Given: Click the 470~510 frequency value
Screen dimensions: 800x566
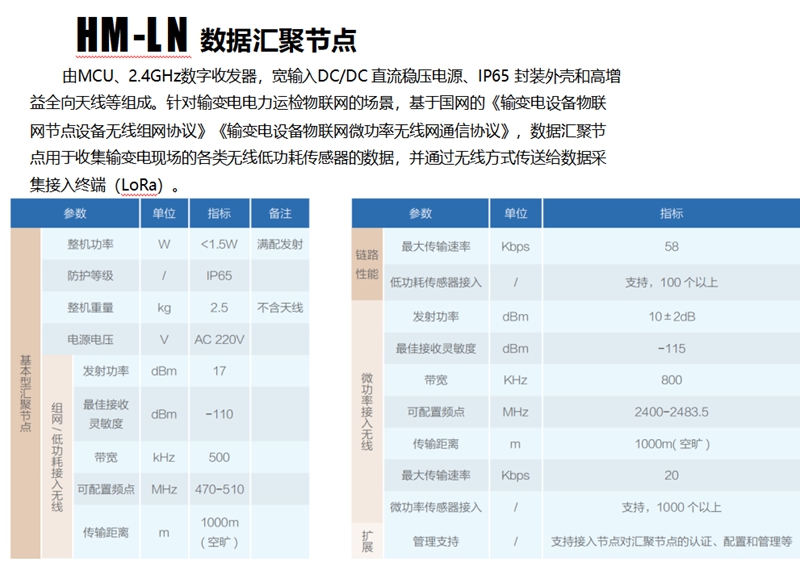Looking at the screenshot, I should point(219,489).
